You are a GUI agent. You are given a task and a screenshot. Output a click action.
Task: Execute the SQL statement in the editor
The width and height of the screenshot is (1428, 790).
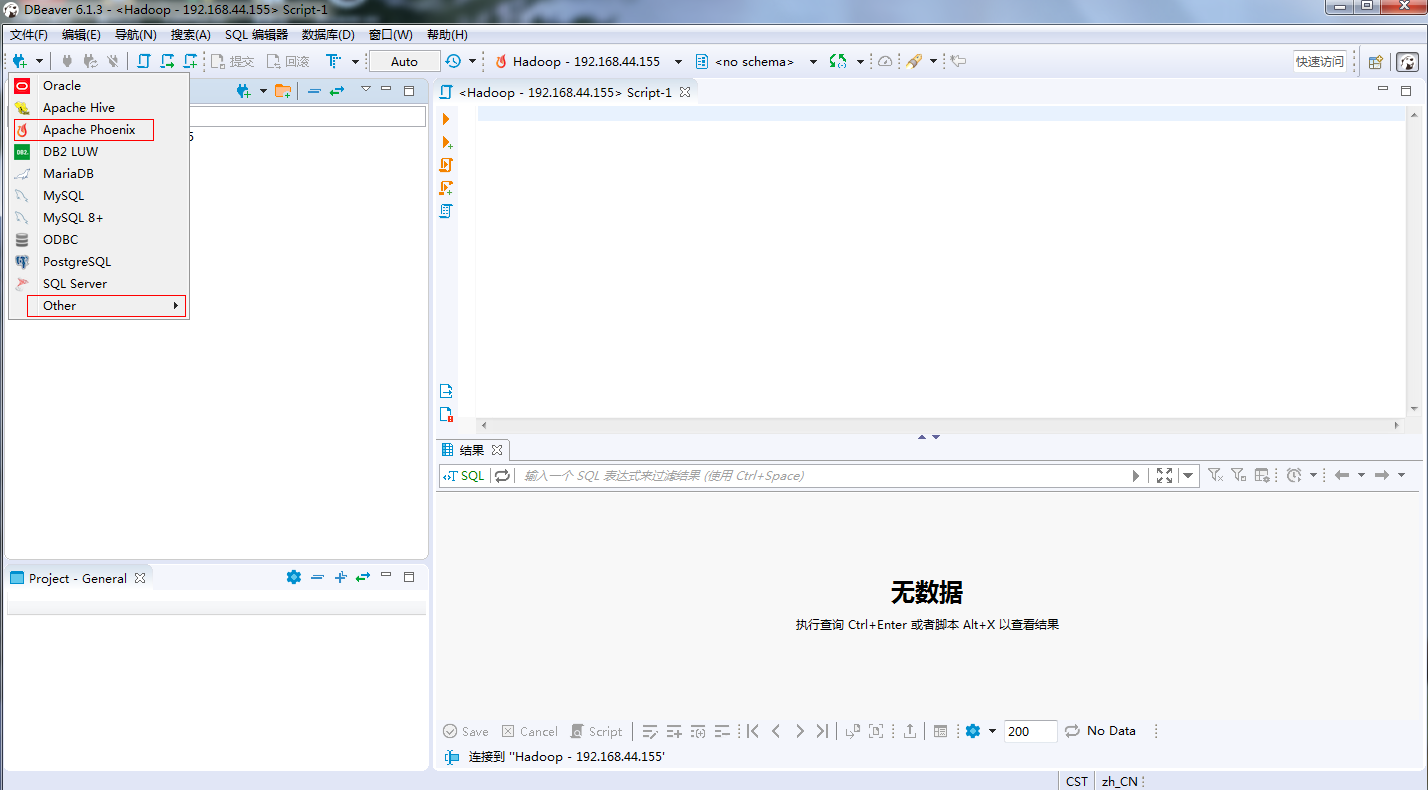[445, 118]
